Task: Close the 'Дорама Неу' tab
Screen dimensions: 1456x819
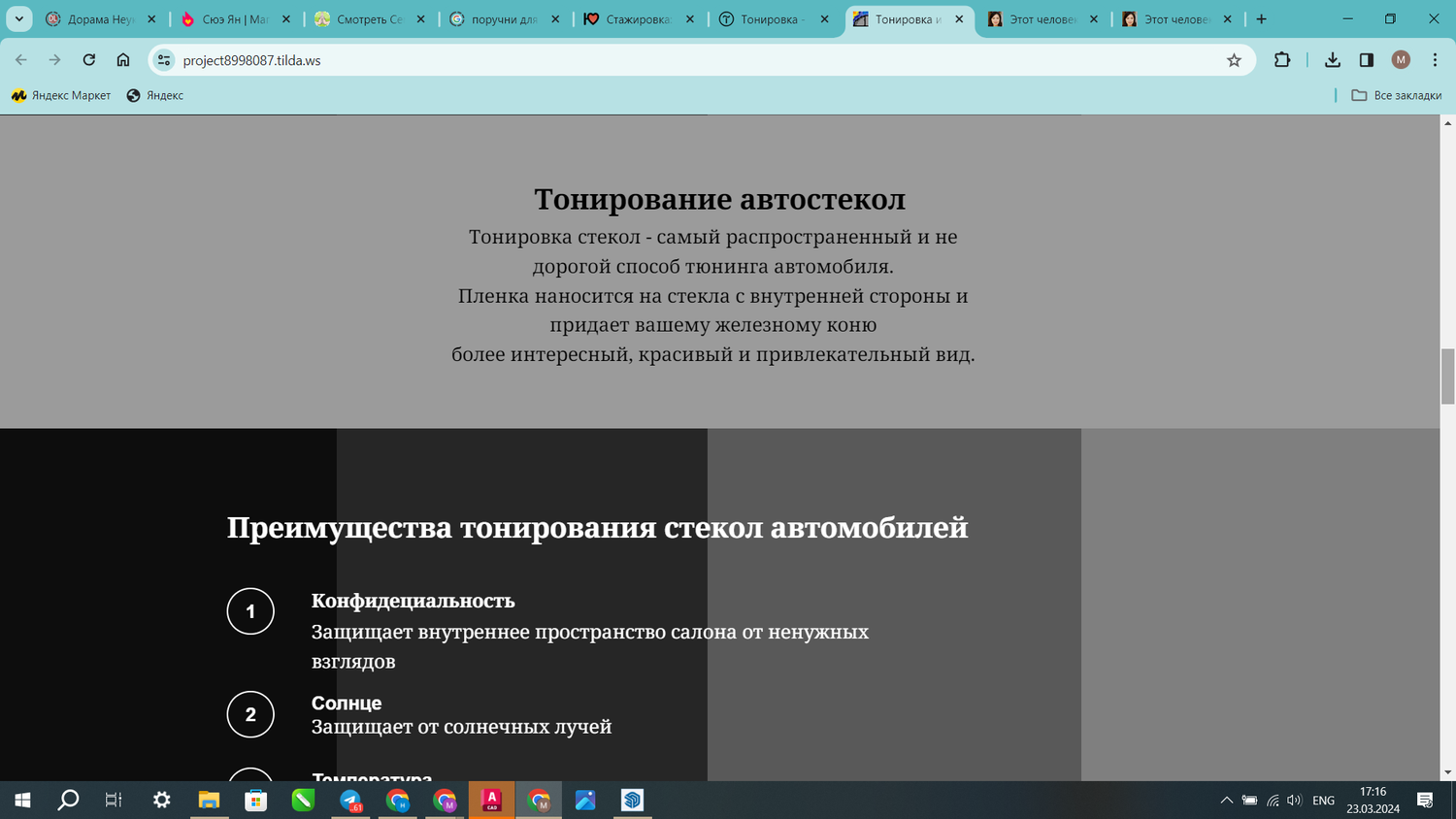Action: 151,19
